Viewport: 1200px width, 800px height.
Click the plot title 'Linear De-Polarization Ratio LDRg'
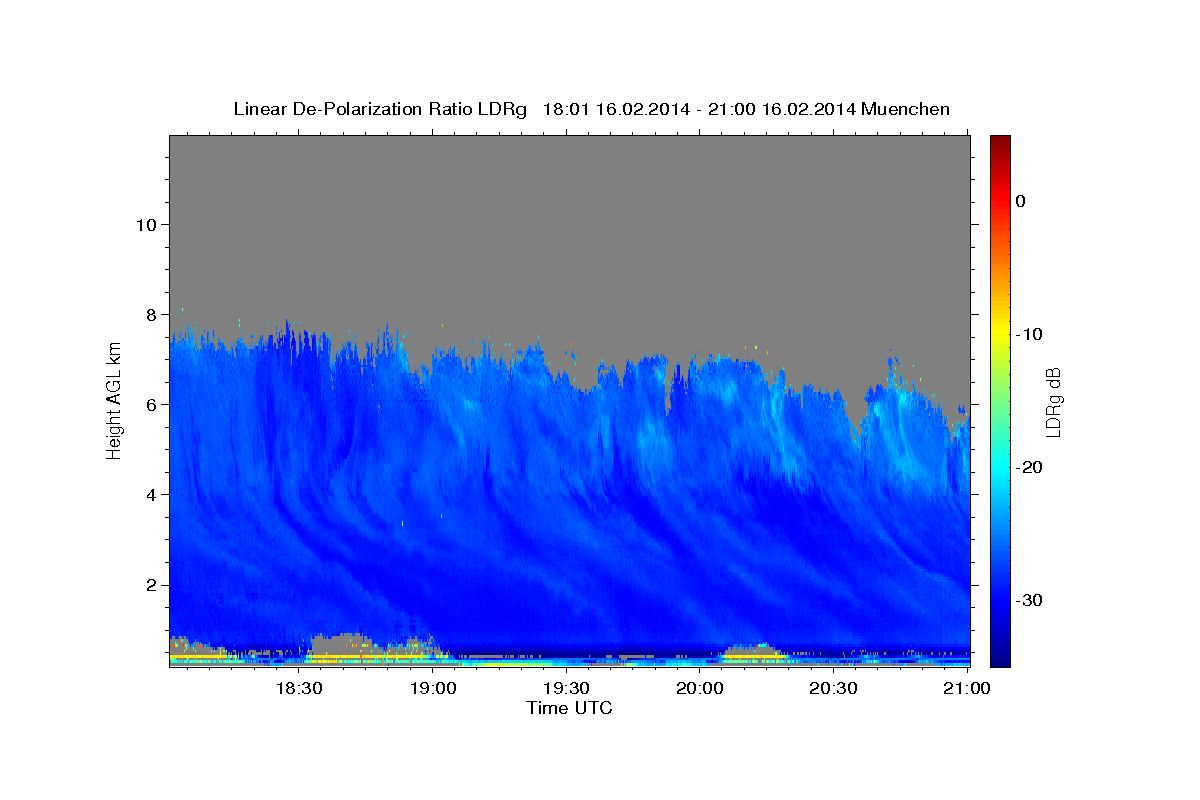[380, 109]
